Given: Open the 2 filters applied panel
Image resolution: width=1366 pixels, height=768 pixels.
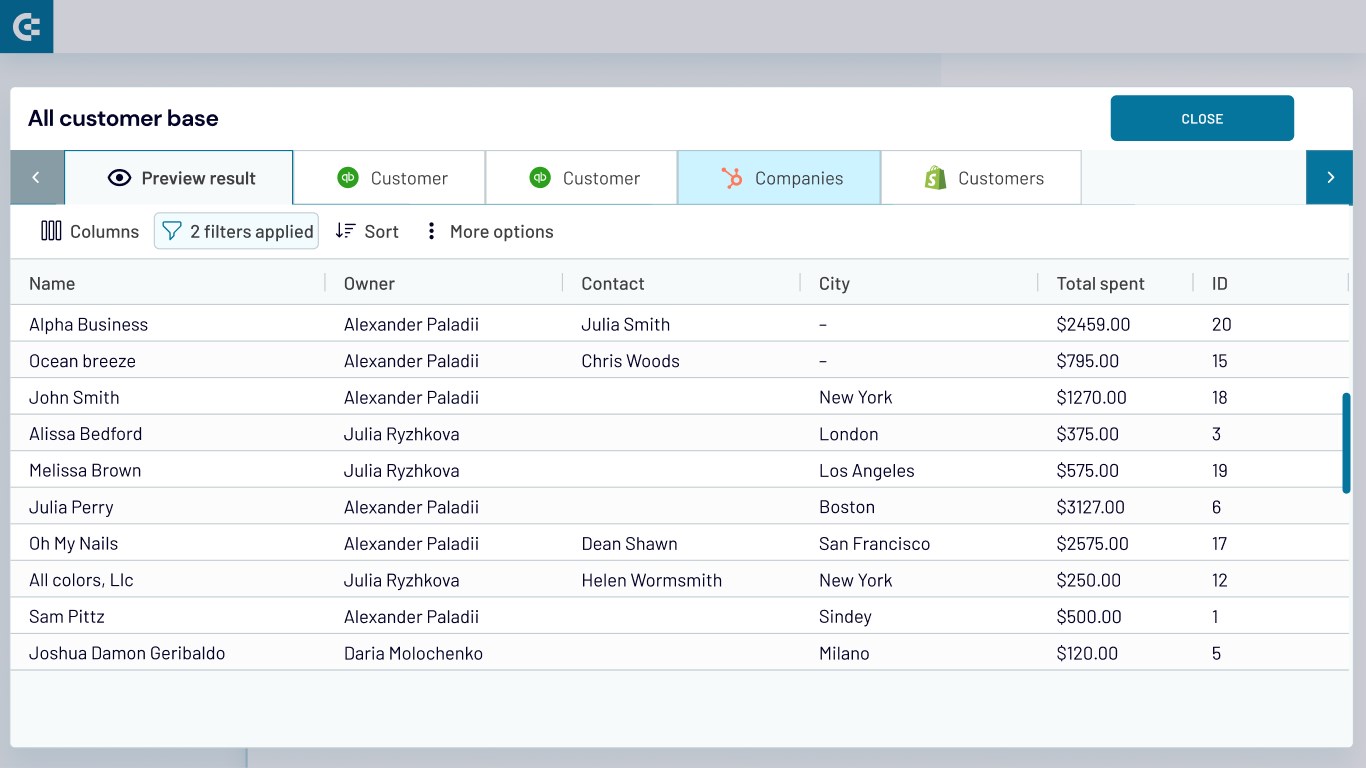Looking at the screenshot, I should coord(237,231).
